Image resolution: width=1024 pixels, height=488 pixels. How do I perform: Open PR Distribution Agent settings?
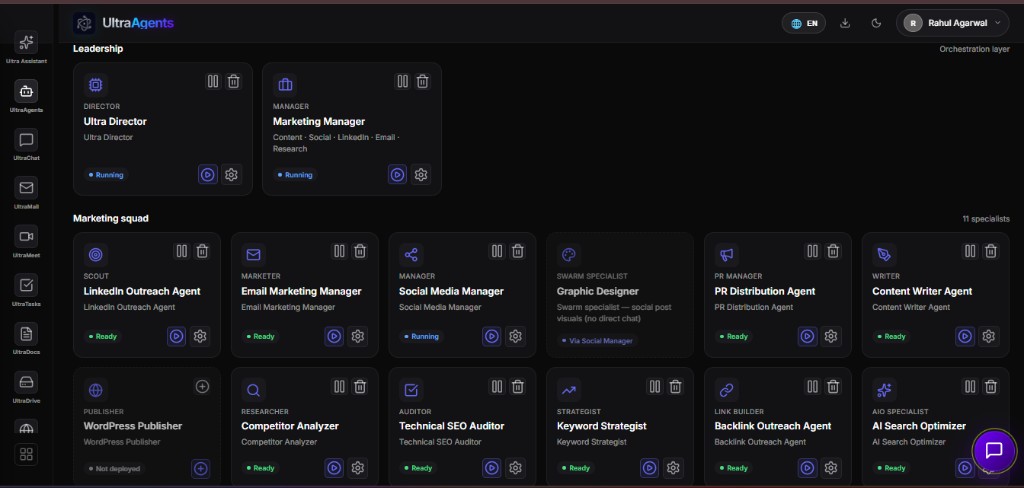click(x=831, y=336)
